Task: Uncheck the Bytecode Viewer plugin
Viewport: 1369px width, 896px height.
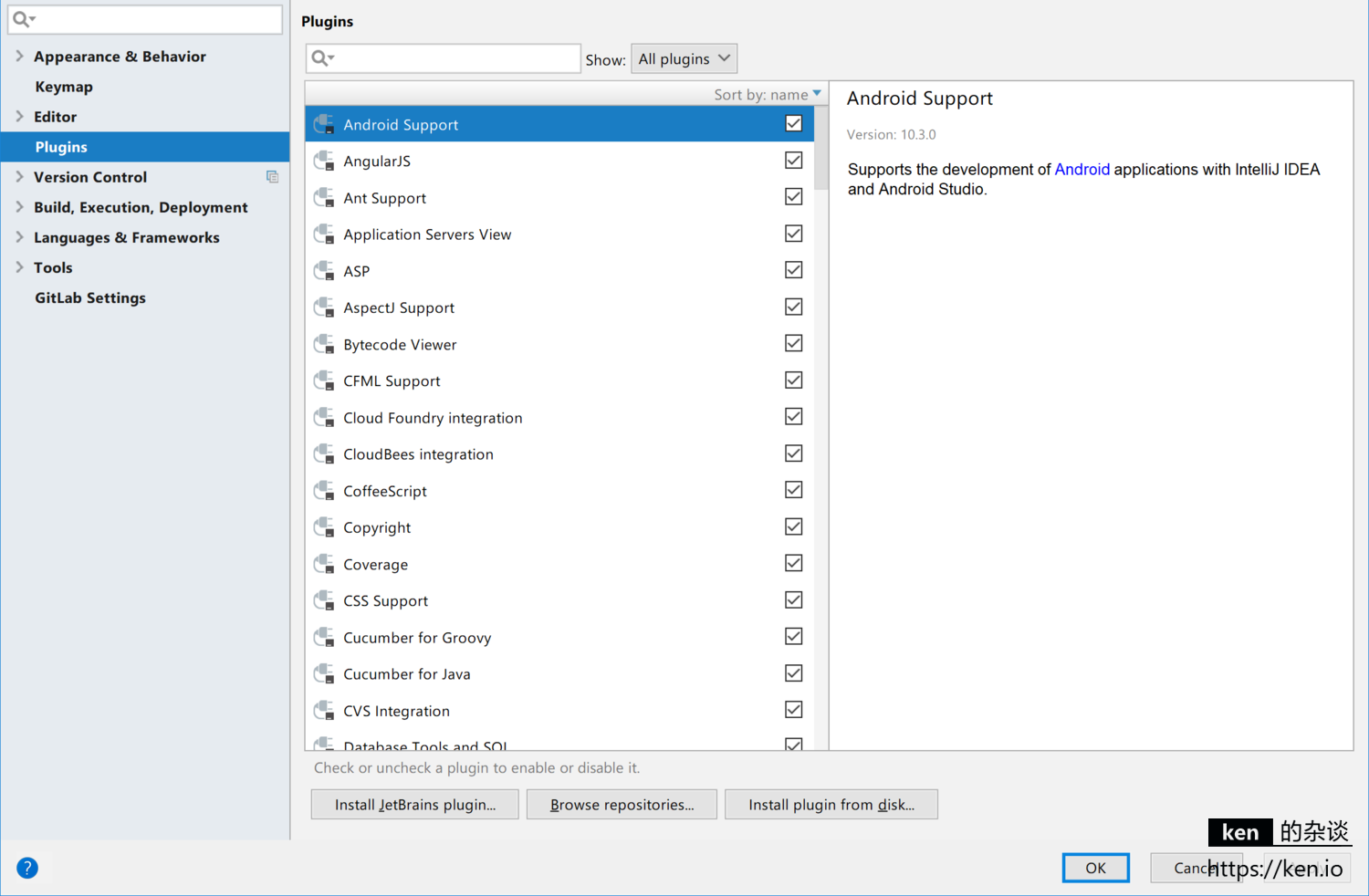Action: pyautogui.click(x=794, y=343)
